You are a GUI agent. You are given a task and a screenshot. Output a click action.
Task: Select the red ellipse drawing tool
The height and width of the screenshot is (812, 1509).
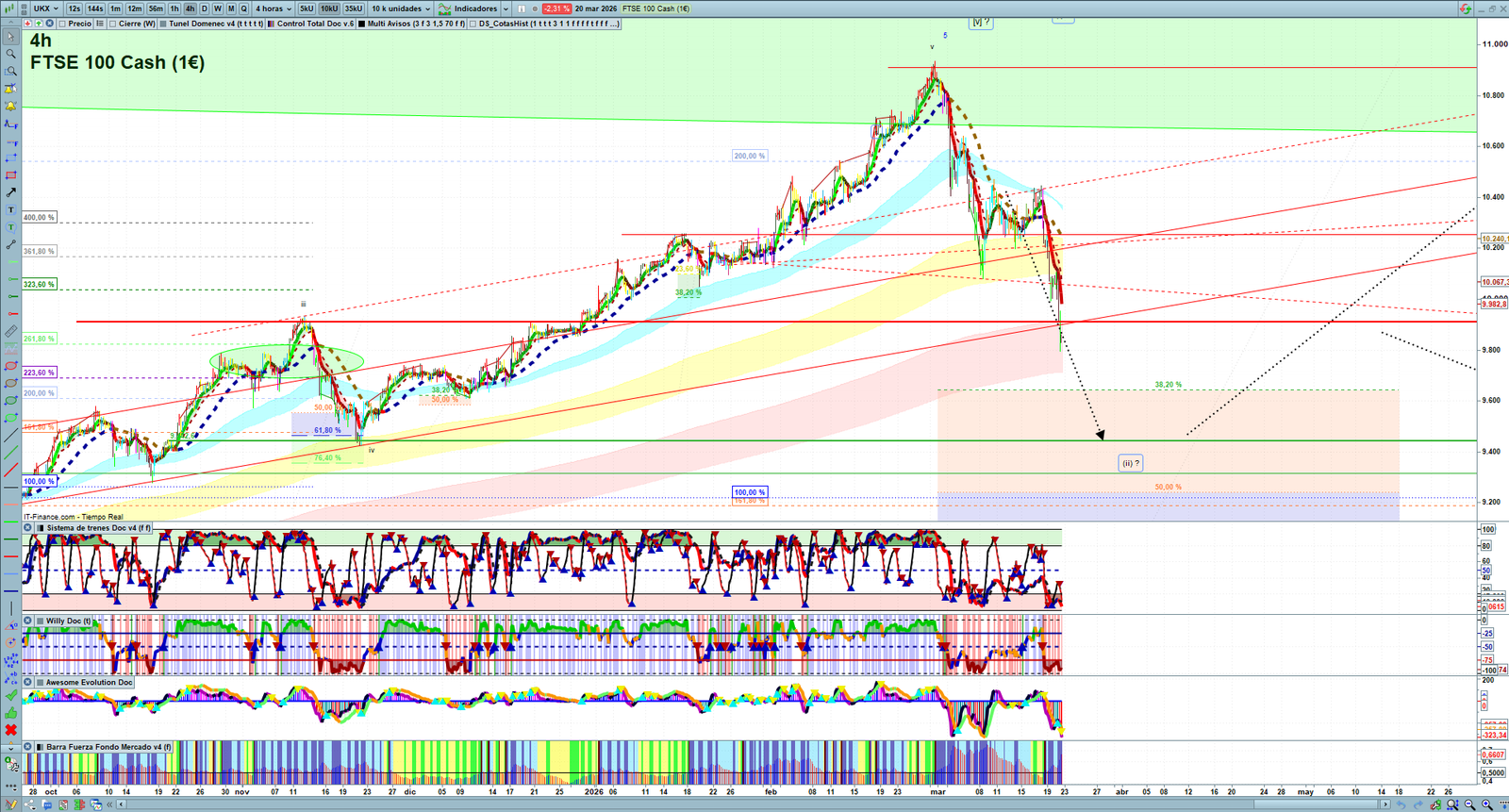pos(10,366)
